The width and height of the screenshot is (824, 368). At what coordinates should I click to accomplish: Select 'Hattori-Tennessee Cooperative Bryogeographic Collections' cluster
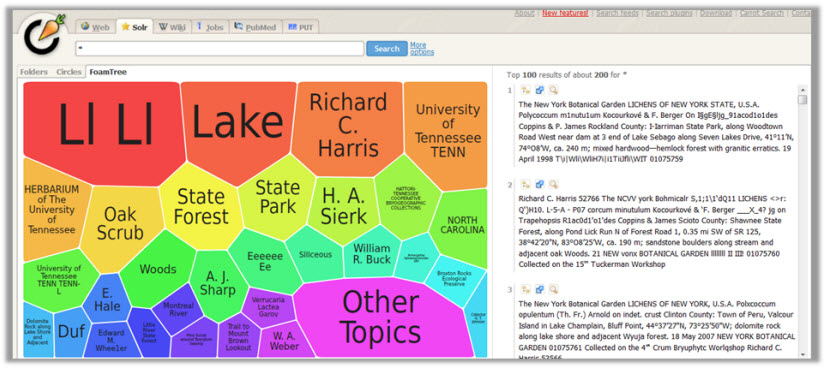click(x=406, y=198)
